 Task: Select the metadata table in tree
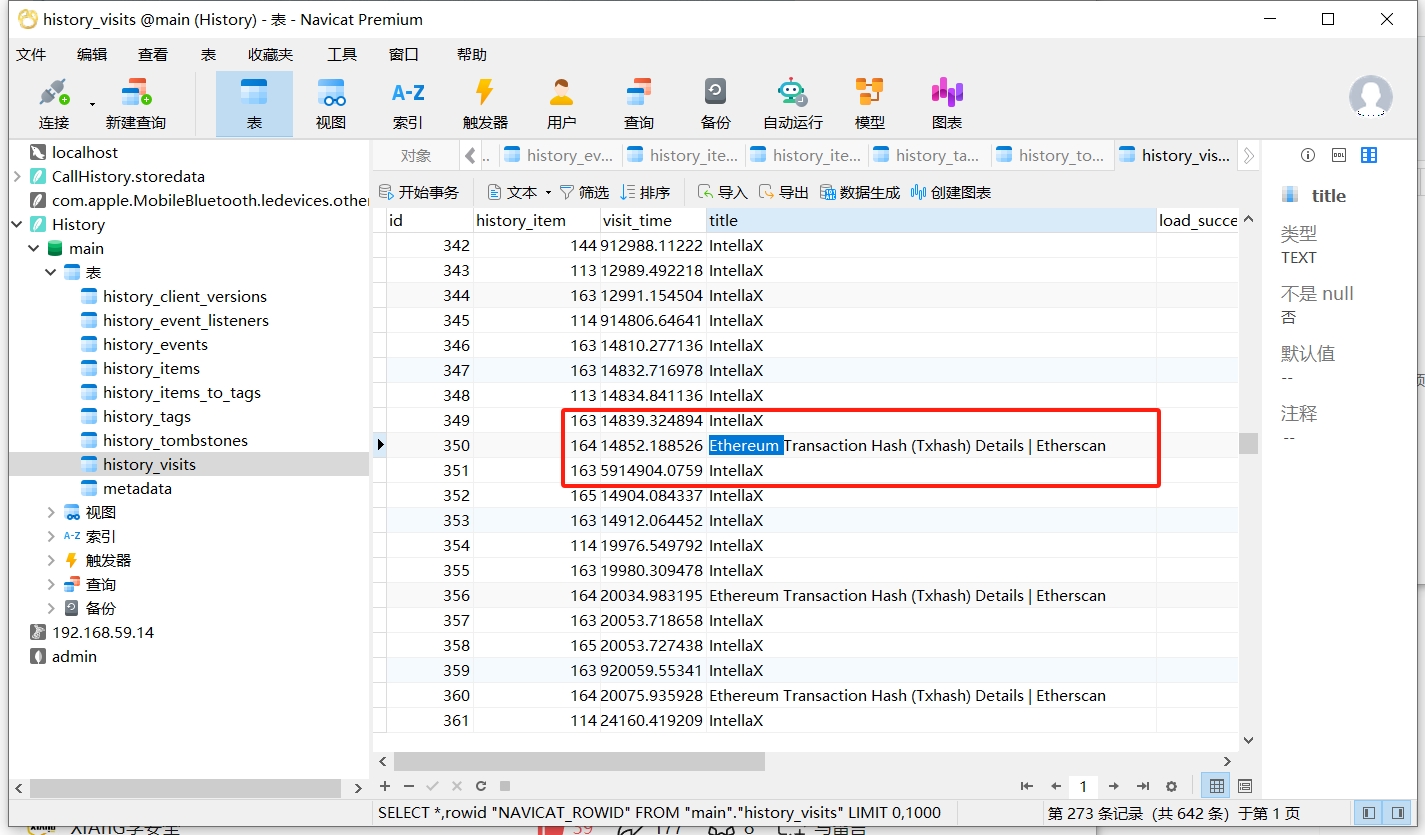coord(137,488)
